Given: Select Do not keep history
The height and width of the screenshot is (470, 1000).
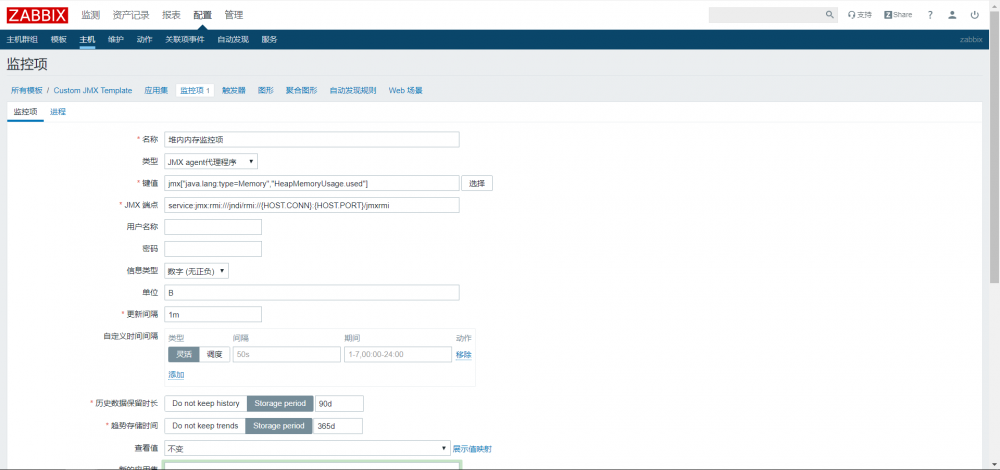Looking at the screenshot, I should point(206,404).
